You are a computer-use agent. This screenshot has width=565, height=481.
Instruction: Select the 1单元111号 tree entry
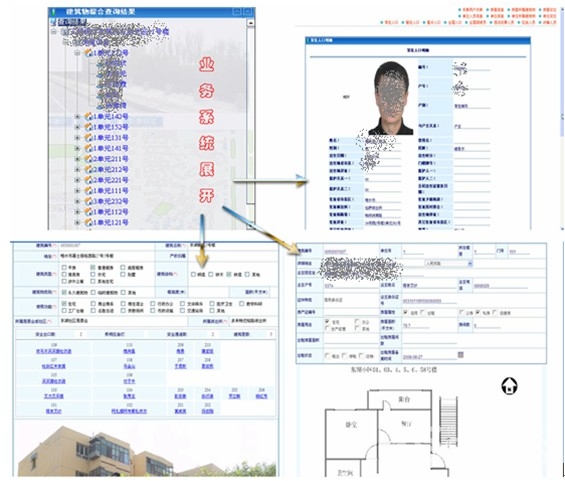click(111, 191)
